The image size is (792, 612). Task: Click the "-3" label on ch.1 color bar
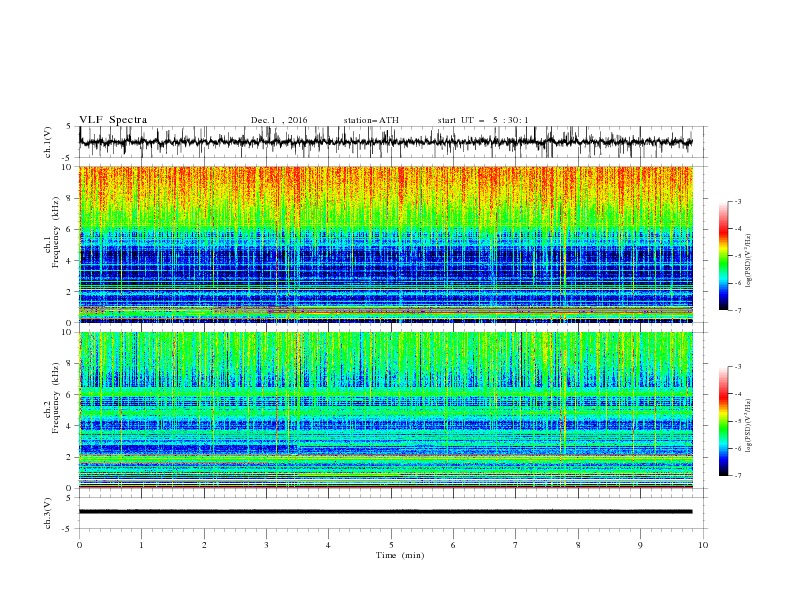point(738,201)
